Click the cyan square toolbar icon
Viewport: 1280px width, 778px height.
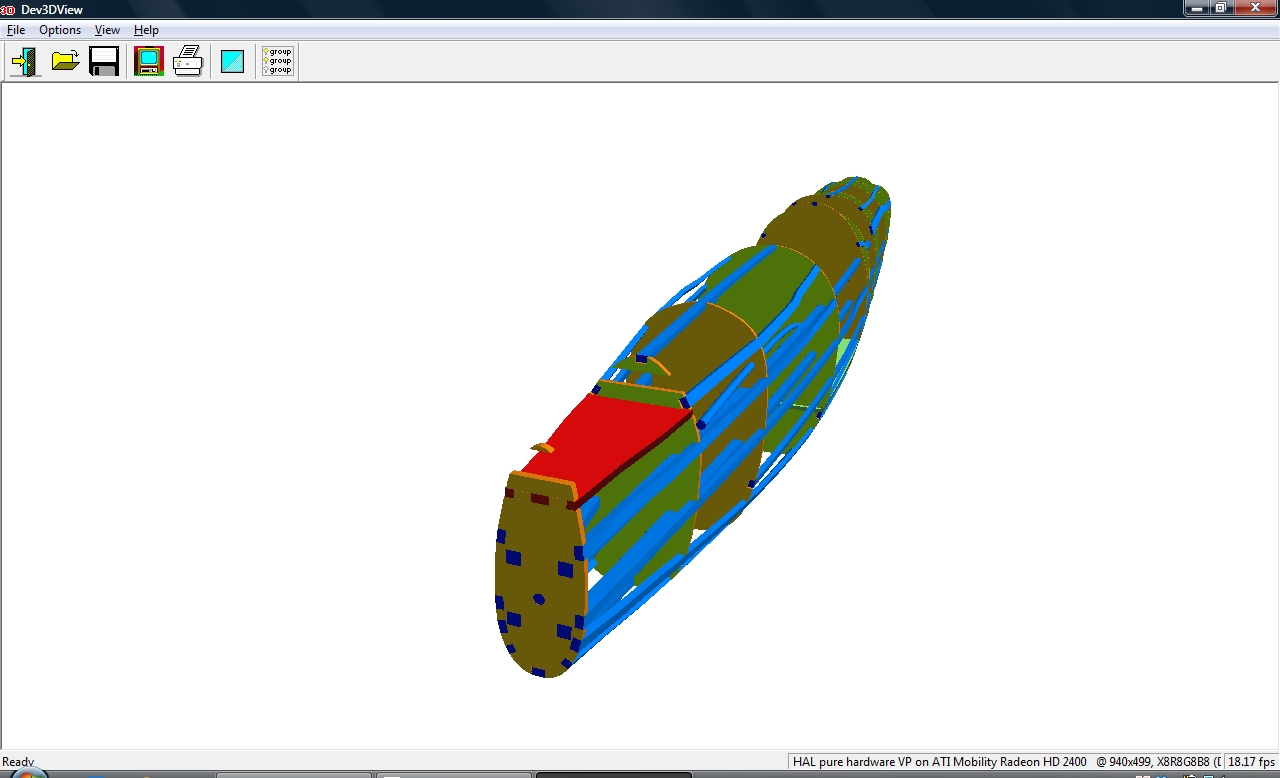[233, 62]
